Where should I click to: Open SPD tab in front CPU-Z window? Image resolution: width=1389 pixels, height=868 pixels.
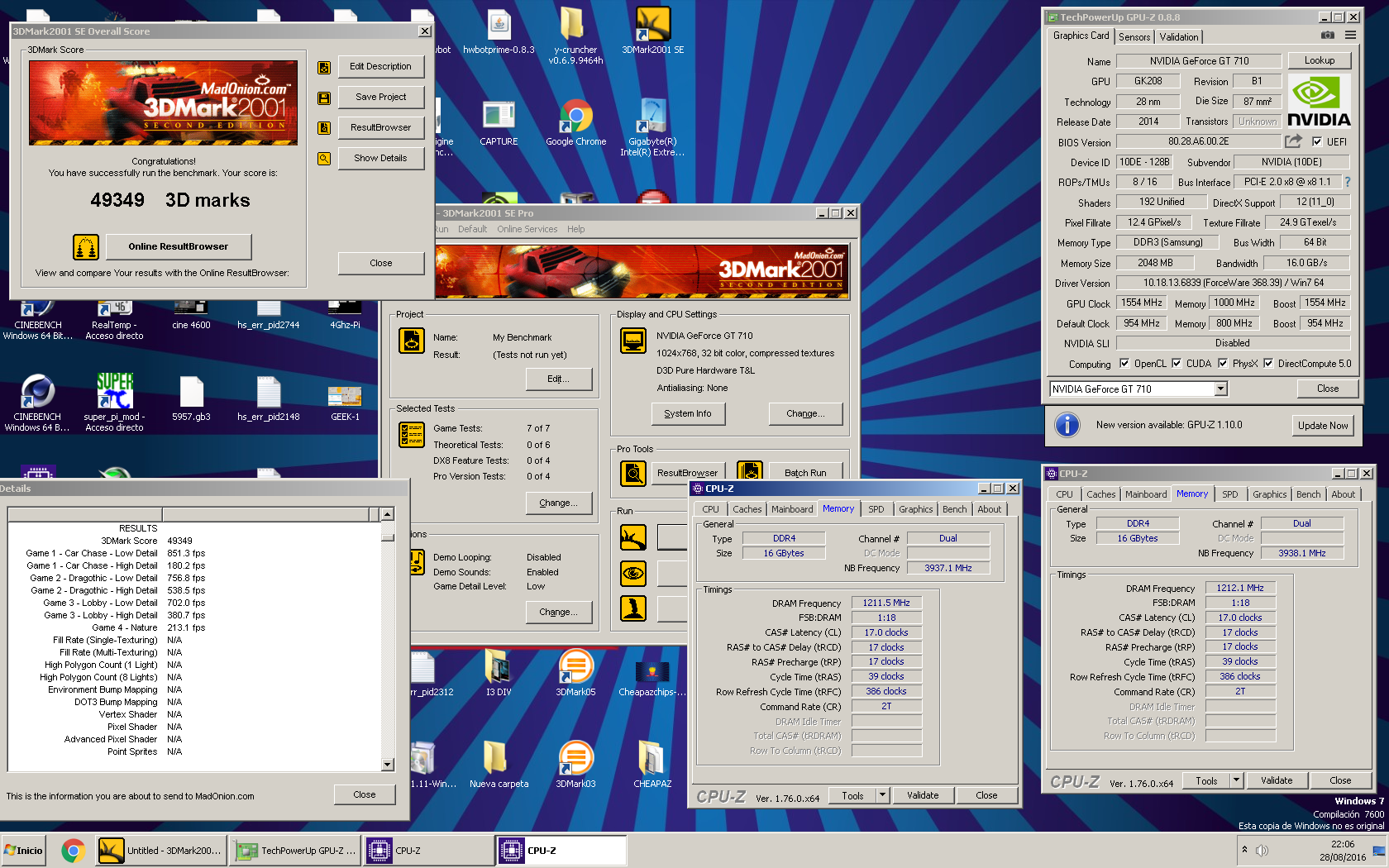point(876,509)
